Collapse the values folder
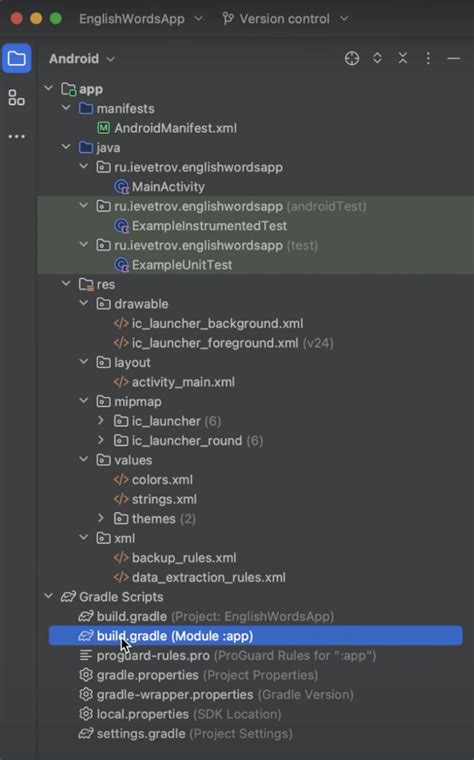 84,459
